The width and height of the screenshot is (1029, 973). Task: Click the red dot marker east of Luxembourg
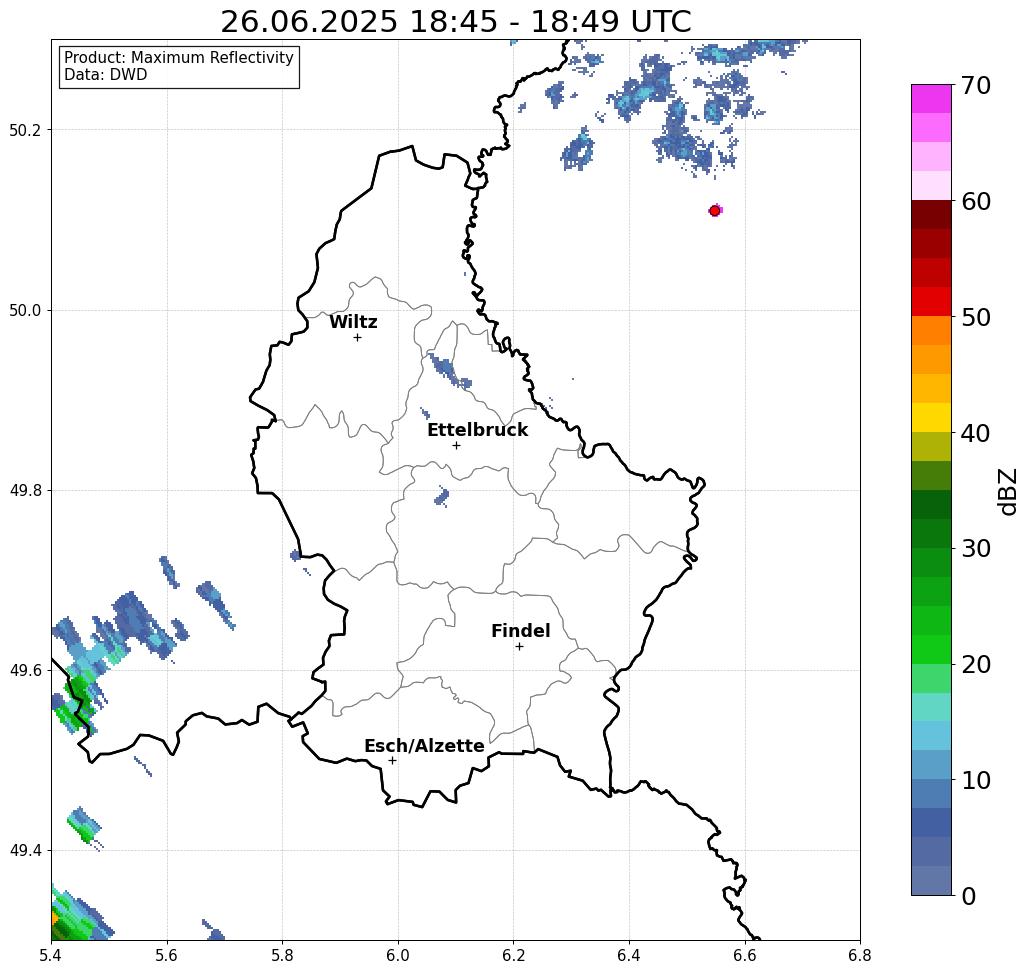[x=715, y=211]
